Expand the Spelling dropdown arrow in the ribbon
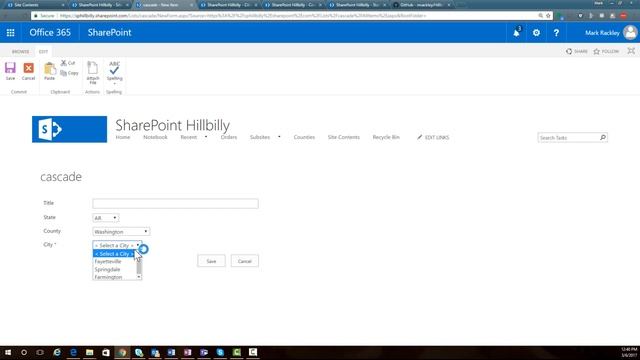 115,84
